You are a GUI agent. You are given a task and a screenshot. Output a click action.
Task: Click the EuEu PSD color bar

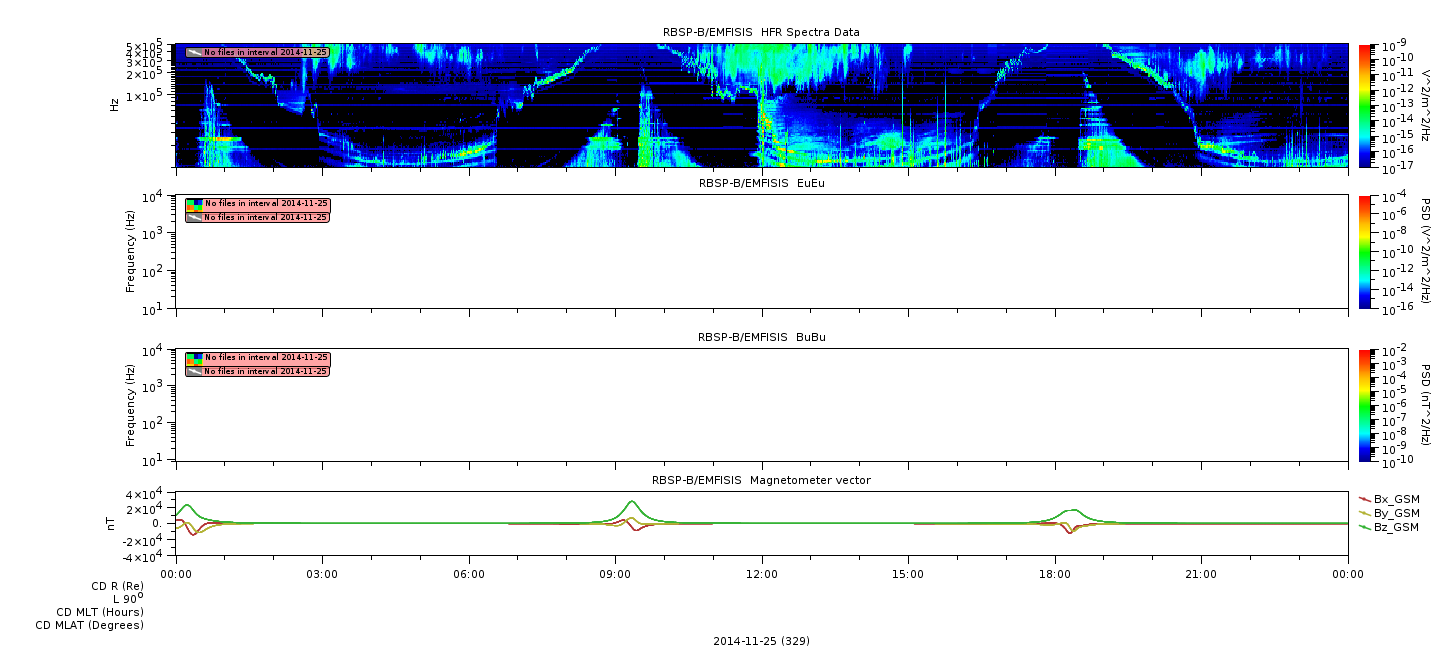pos(1365,252)
